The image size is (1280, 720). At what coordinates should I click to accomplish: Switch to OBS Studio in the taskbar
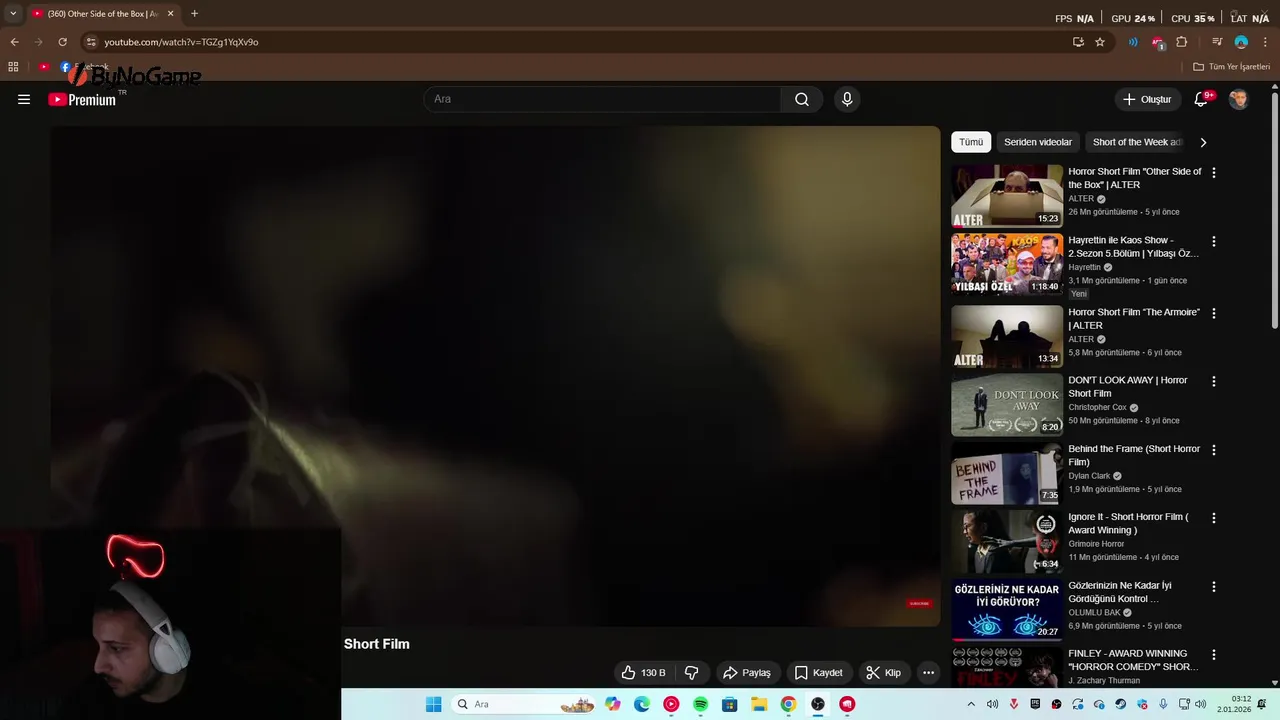point(818,704)
